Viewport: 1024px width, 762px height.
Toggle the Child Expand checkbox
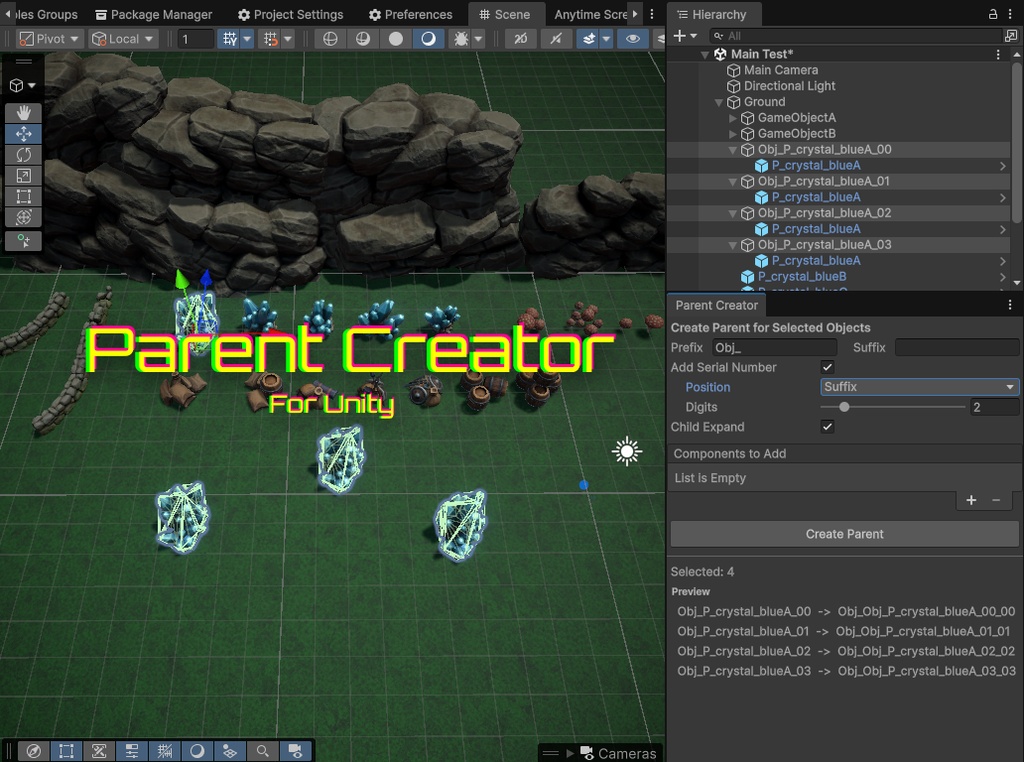click(827, 426)
